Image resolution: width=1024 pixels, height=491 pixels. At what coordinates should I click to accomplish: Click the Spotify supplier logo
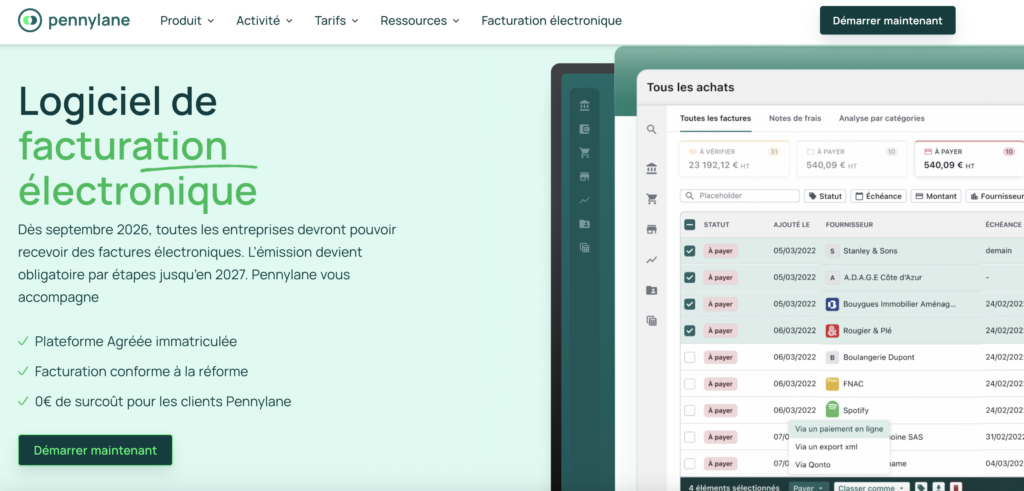pos(832,410)
